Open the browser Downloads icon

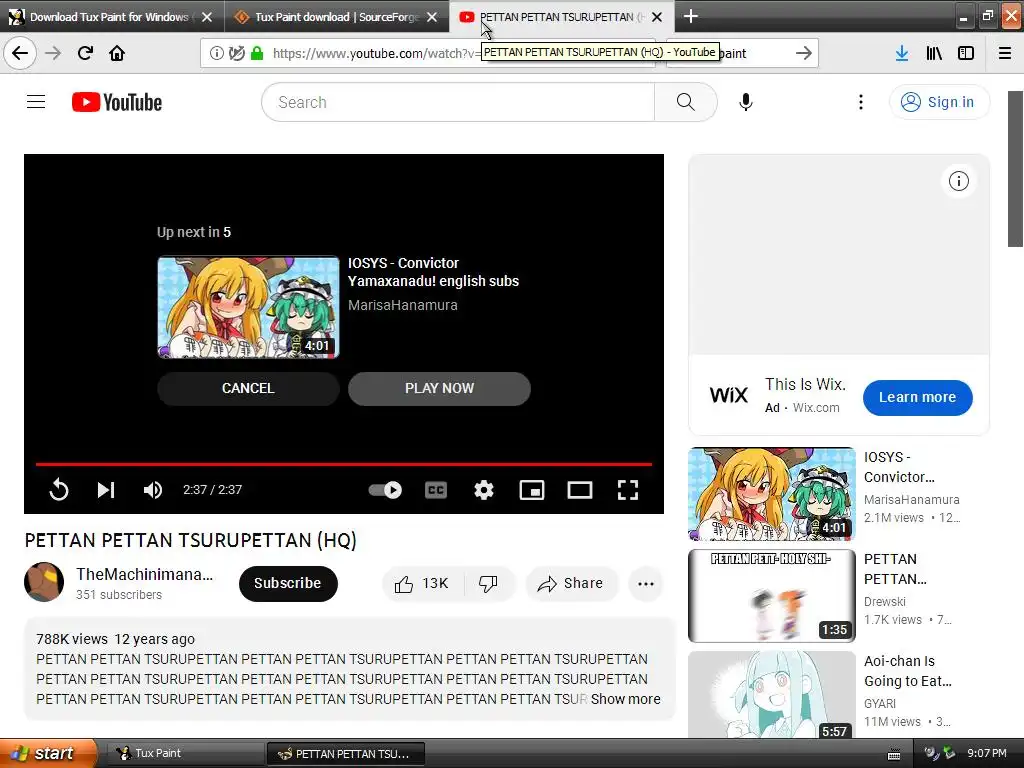[x=902, y=53]
